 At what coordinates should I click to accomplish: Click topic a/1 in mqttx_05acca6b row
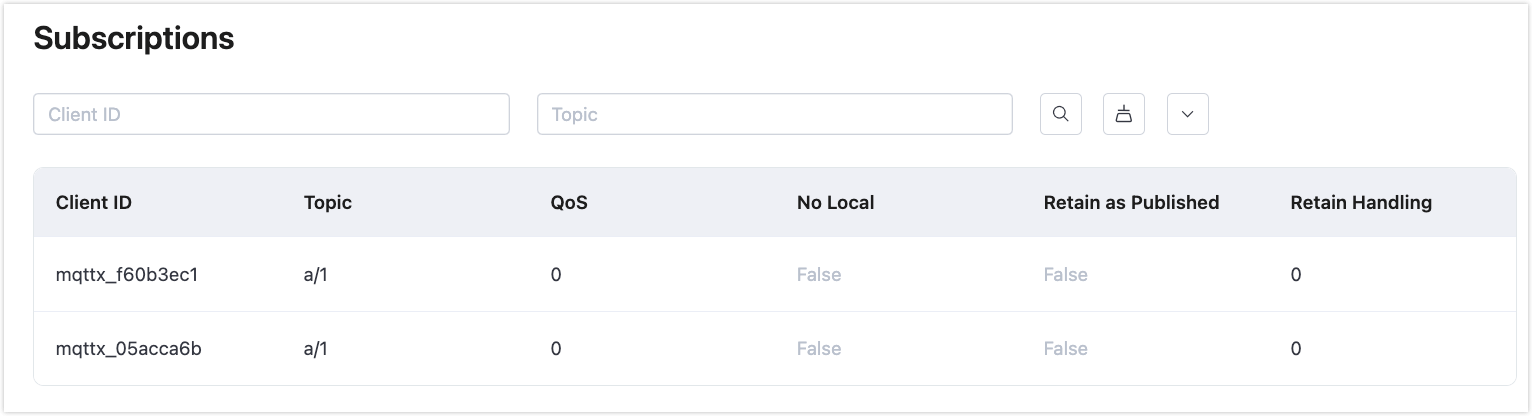pyautogui.click(x=316, y=348)
